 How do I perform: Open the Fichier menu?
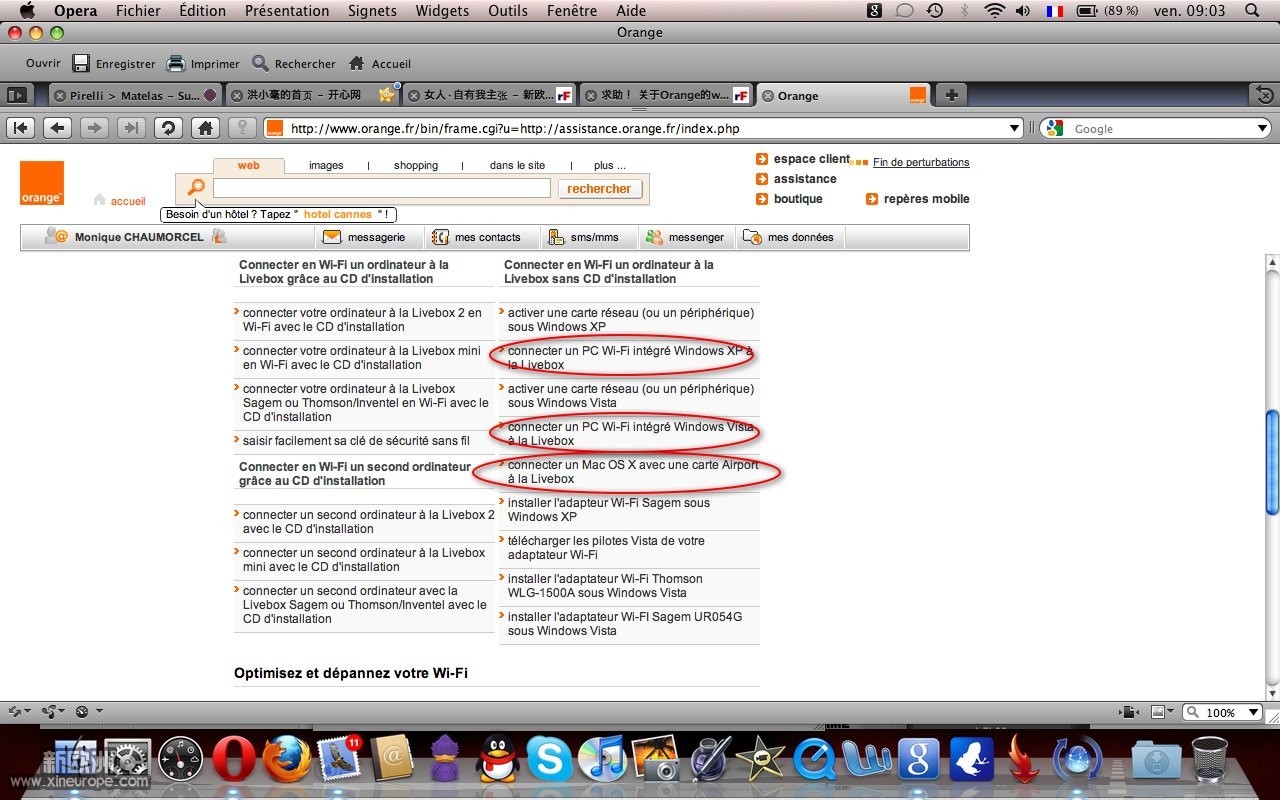coord(138,11)
